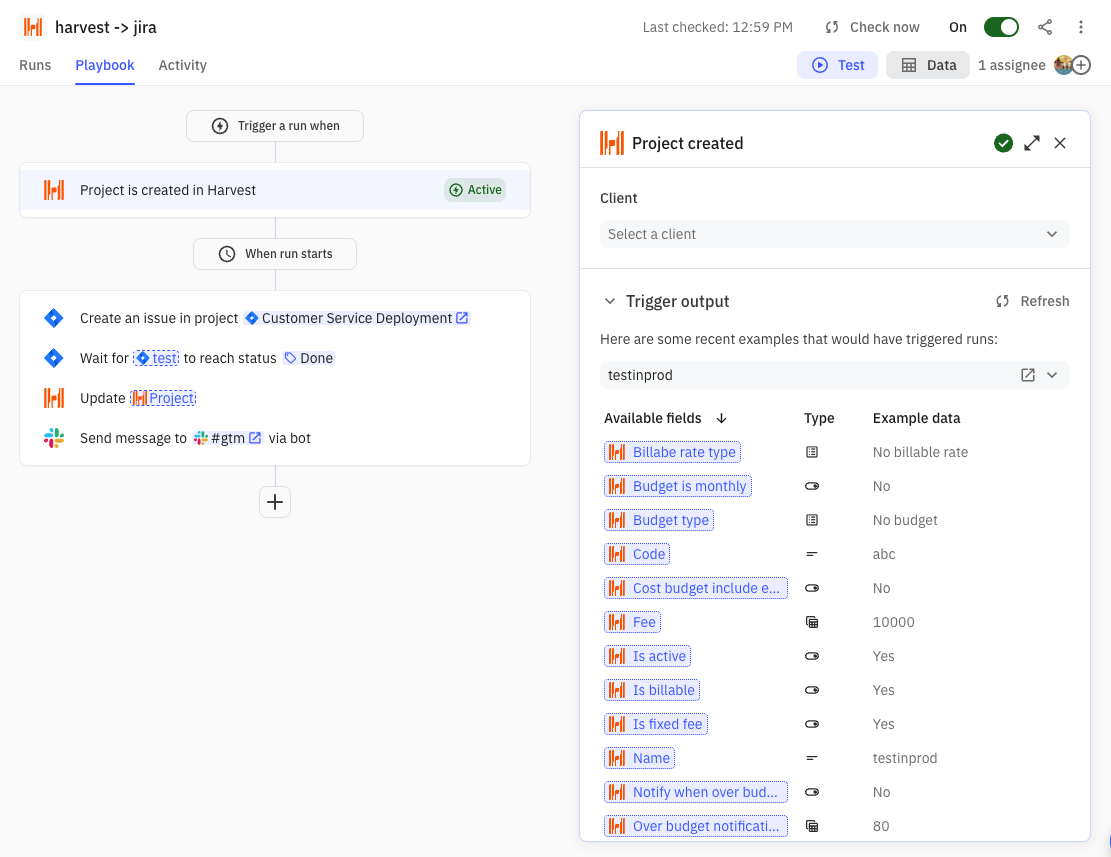The image size is (1111, 857).
Task: Click the Active badge on the Harvest trigger
Action: point(474,189)
